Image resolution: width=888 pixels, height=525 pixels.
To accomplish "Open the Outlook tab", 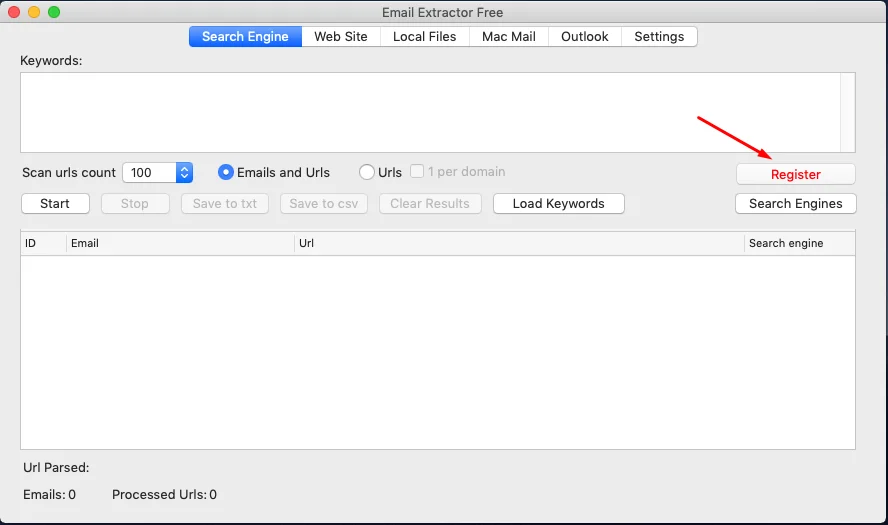I will [584, 37].
